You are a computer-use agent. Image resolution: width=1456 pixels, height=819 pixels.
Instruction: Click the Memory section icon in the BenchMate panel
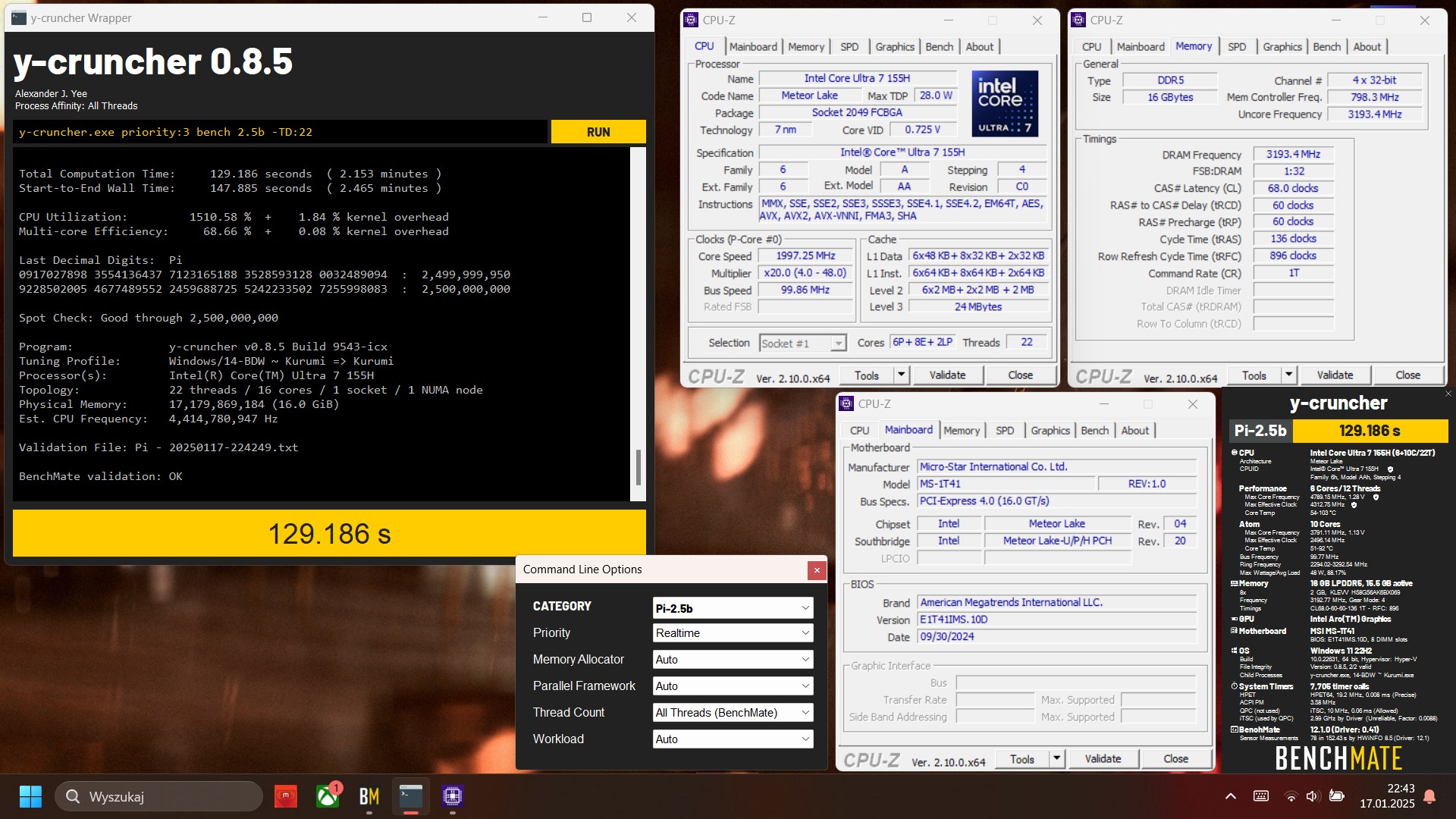1234,584
